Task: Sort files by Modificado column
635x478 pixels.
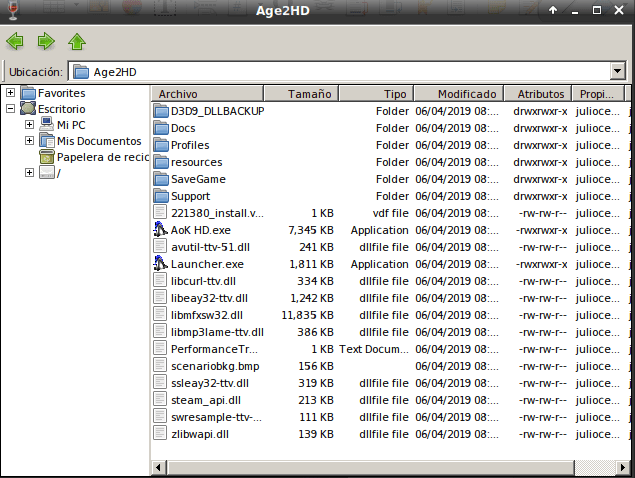Action: click(467, 94)
